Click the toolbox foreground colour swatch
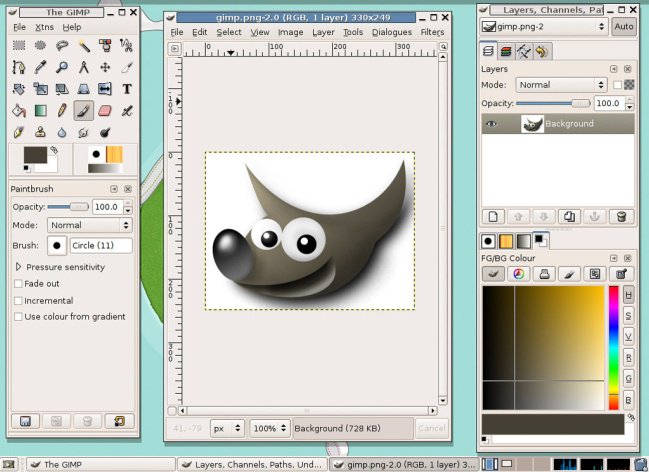This screenshot has width=649, height=472. pyautogui.click(x=35, y=154)
